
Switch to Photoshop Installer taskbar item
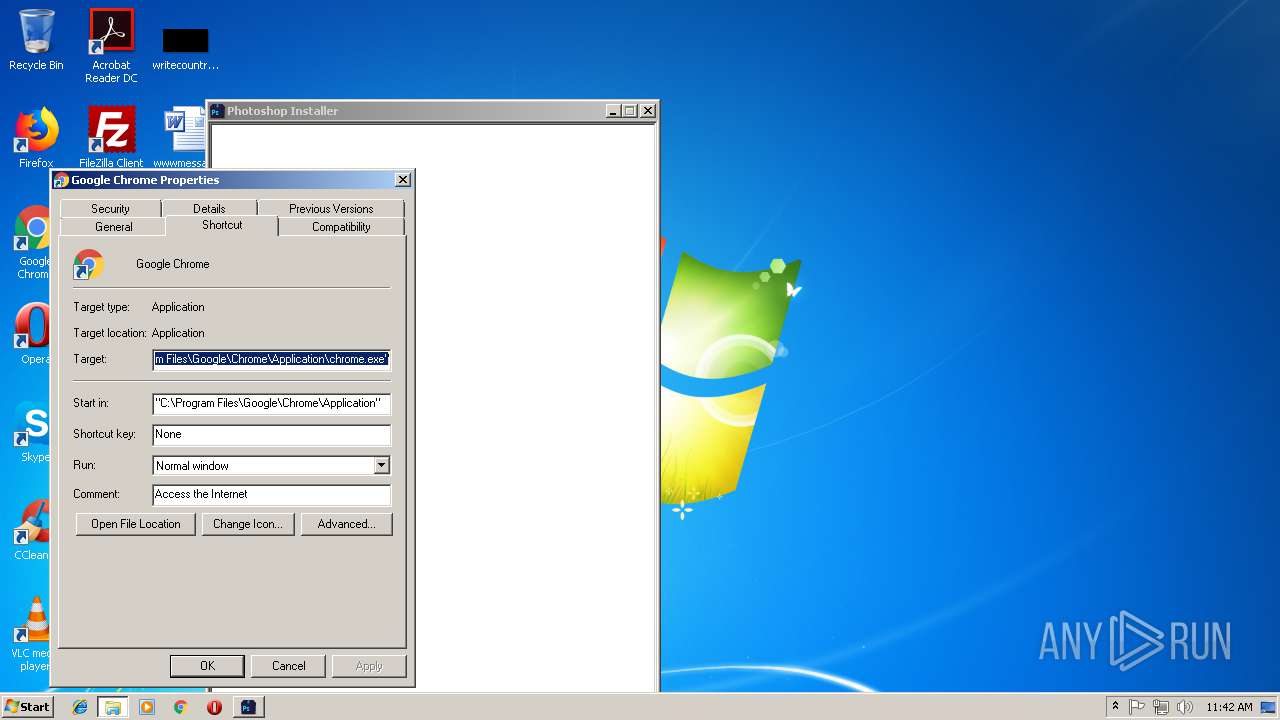tap(248, 707)
